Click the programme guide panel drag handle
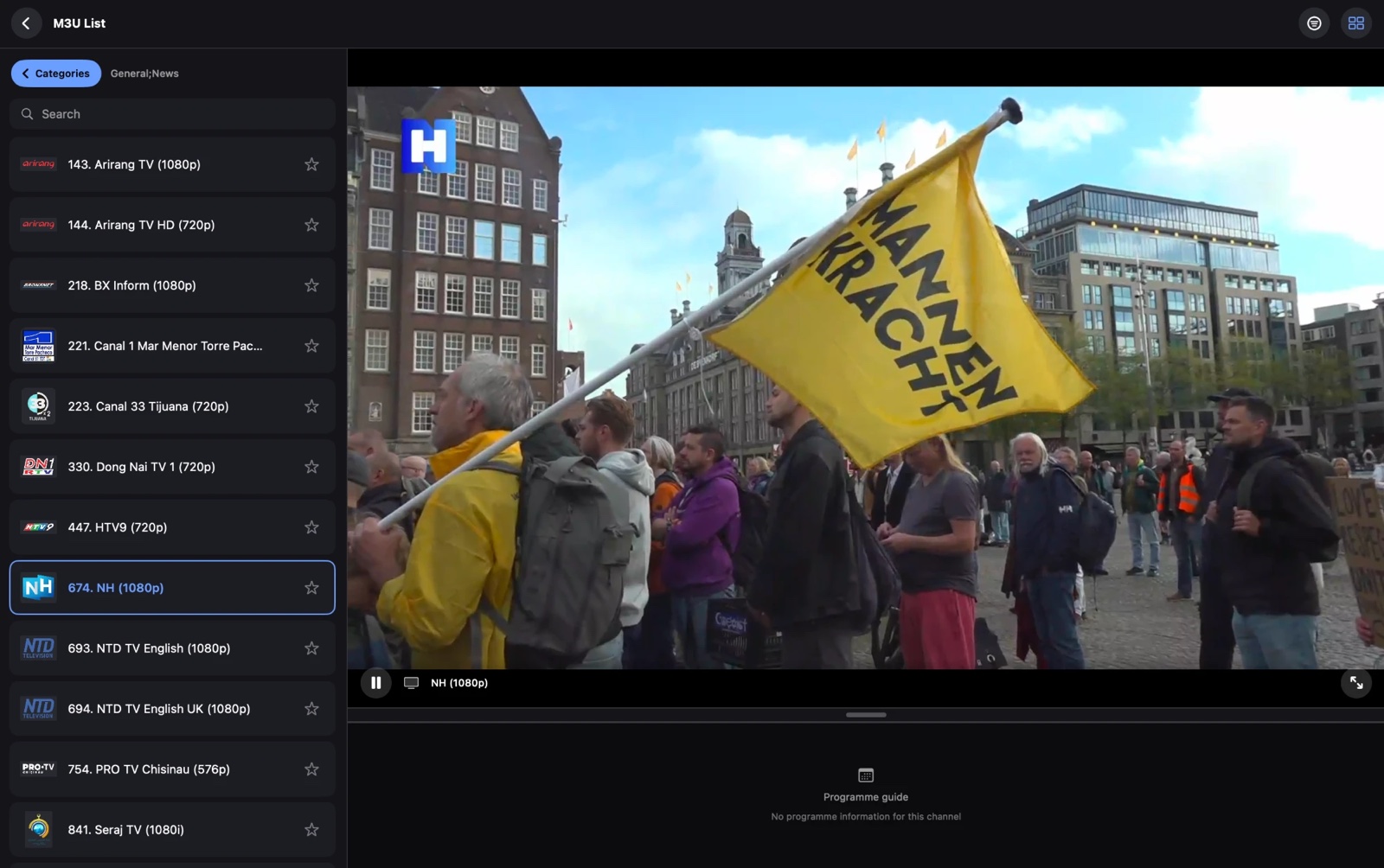The width and height of the screenshot is (1384, 868). [x=866, y=715]
